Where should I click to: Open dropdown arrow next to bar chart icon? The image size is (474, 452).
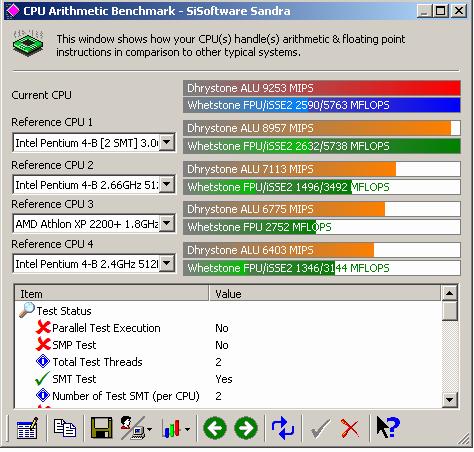point(187,429)
